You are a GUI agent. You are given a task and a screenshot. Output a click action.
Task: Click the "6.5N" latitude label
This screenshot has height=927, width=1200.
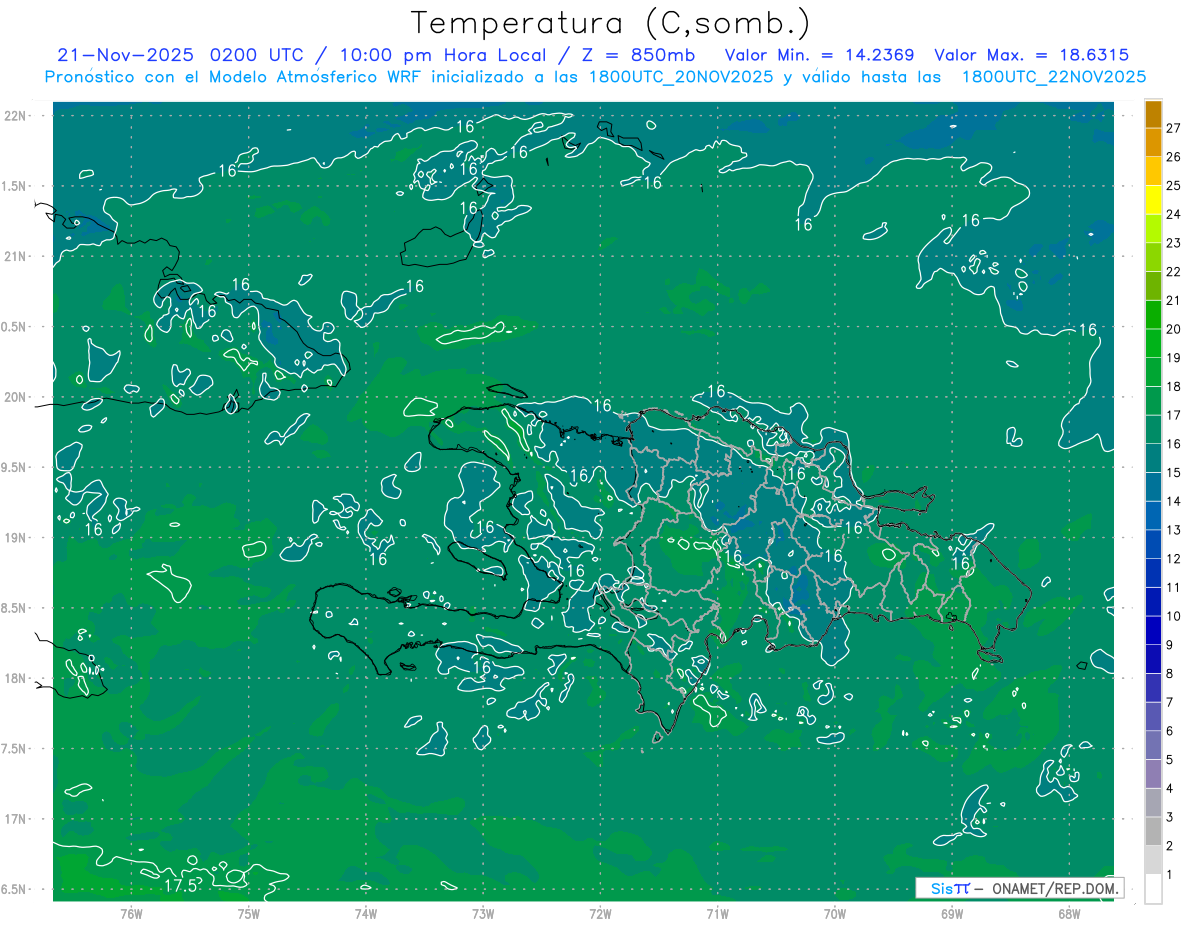(15, 890)
